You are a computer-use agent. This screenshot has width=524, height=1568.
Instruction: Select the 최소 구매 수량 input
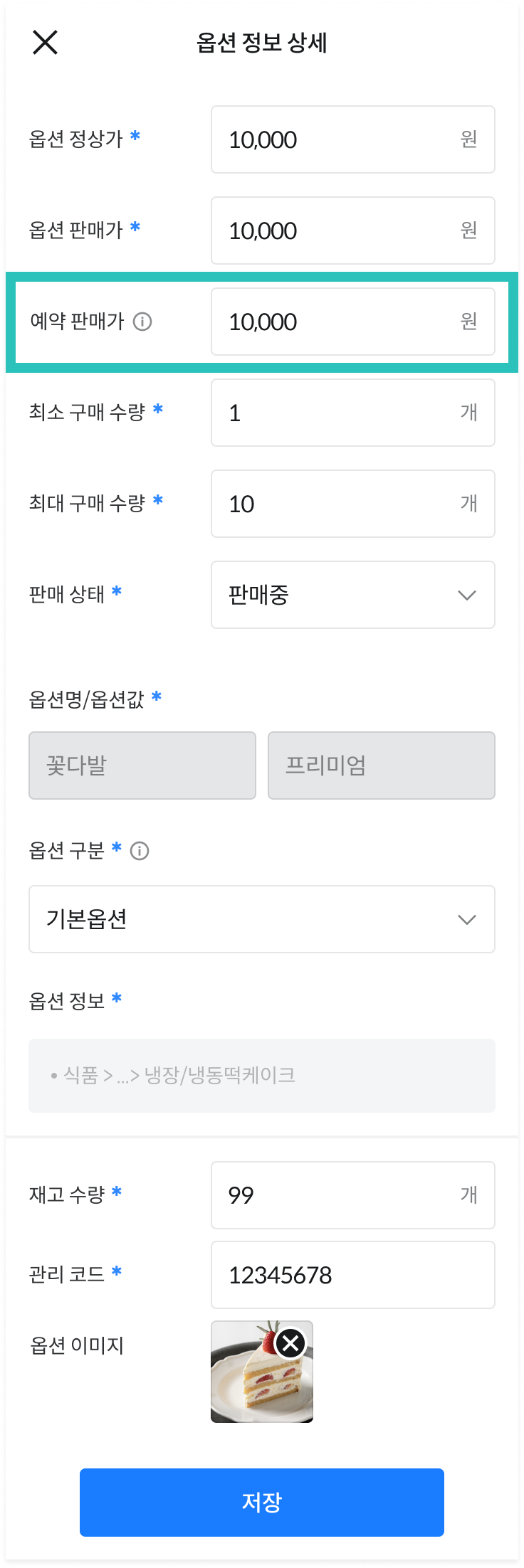[x=353, y=413]
